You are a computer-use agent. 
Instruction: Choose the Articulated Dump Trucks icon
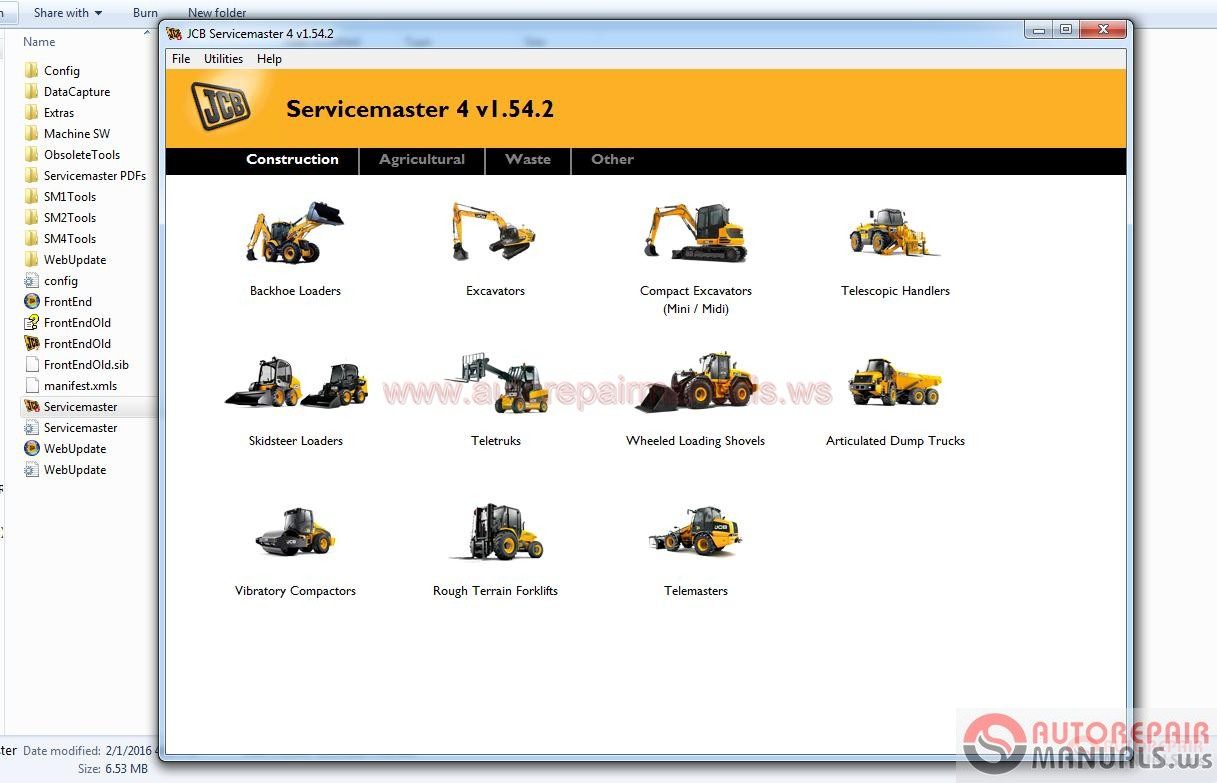pos(896,382)
